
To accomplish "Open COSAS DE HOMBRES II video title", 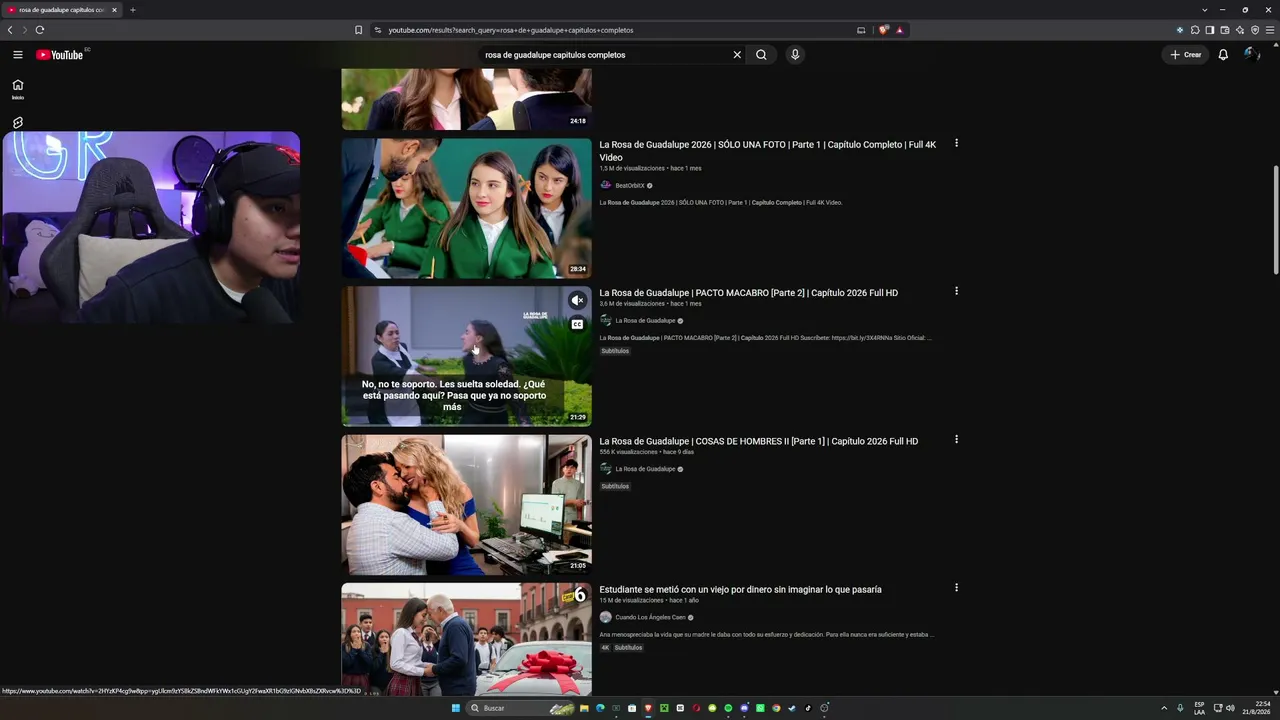I will click(x=759, y=441).
